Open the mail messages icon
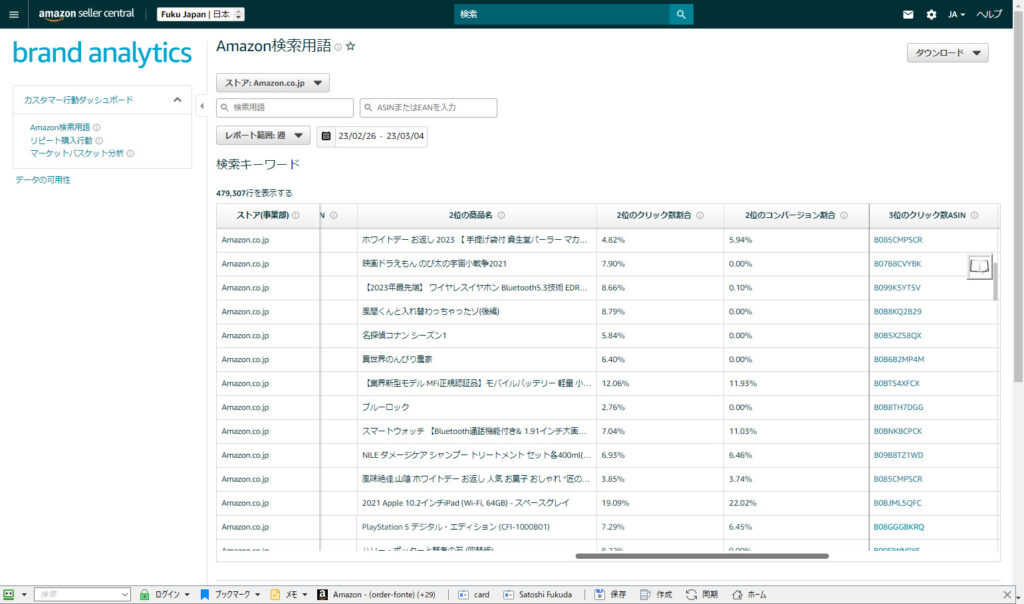This screenshot has height=604, width=1024. pyautogui.click(x=908, y=14)
